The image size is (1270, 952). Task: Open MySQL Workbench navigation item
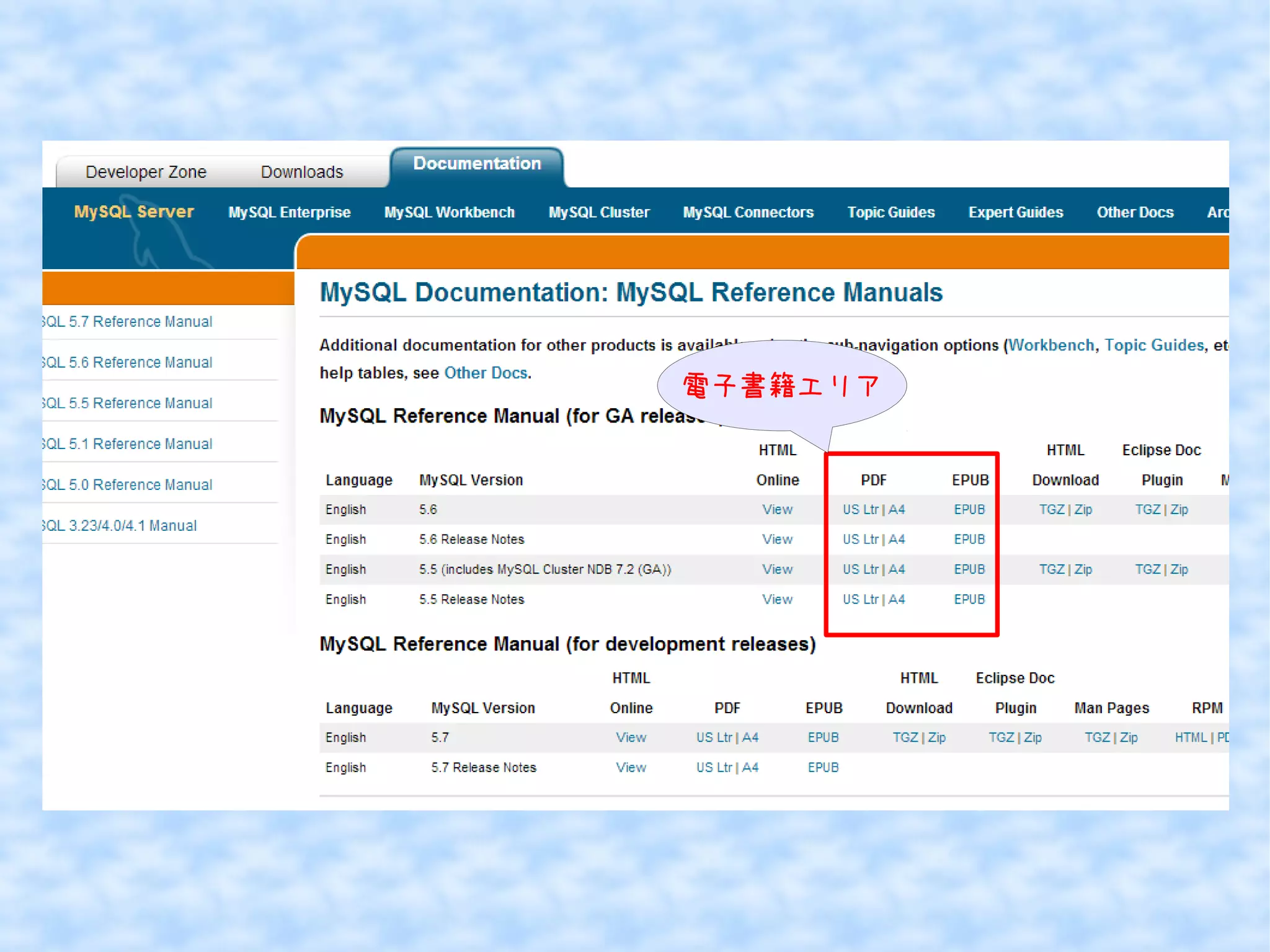(449, 212)
